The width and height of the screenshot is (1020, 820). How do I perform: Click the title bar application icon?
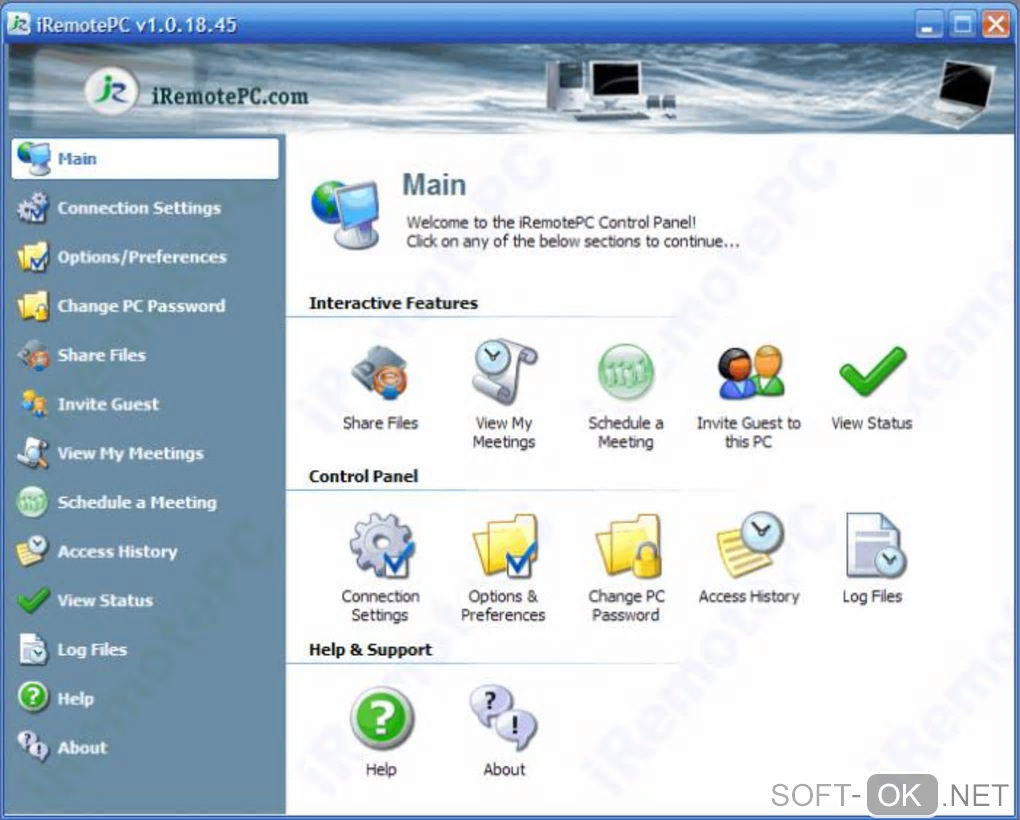19,24
